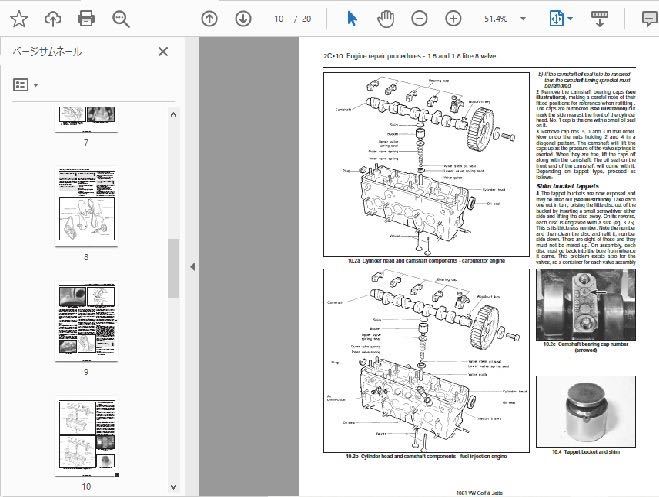Select the page 8 thumbnail
Screen dimensions: 659x497
pos(86,207)
